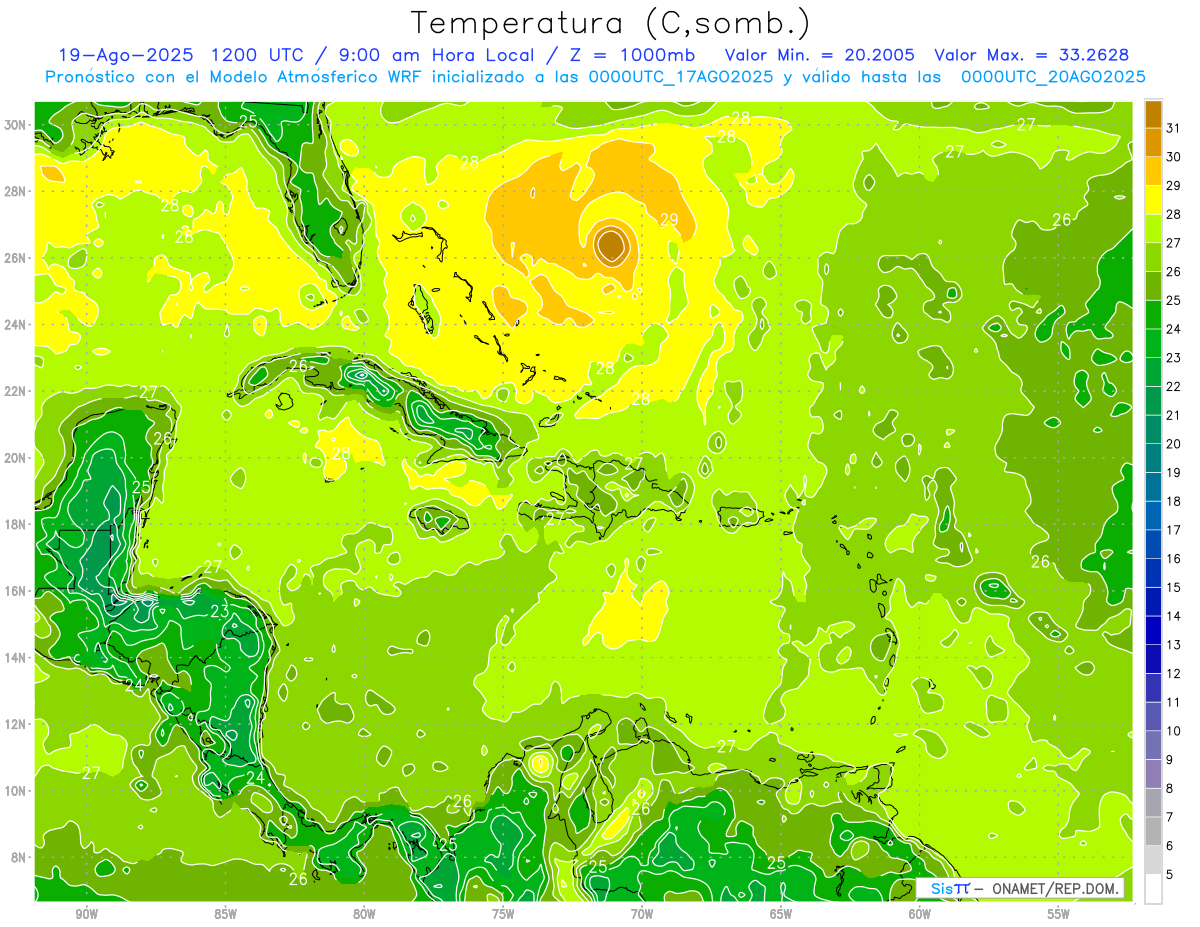Click the '75W' longitude label
This screenshot has height=927, width=1200.
click(503, 914)
